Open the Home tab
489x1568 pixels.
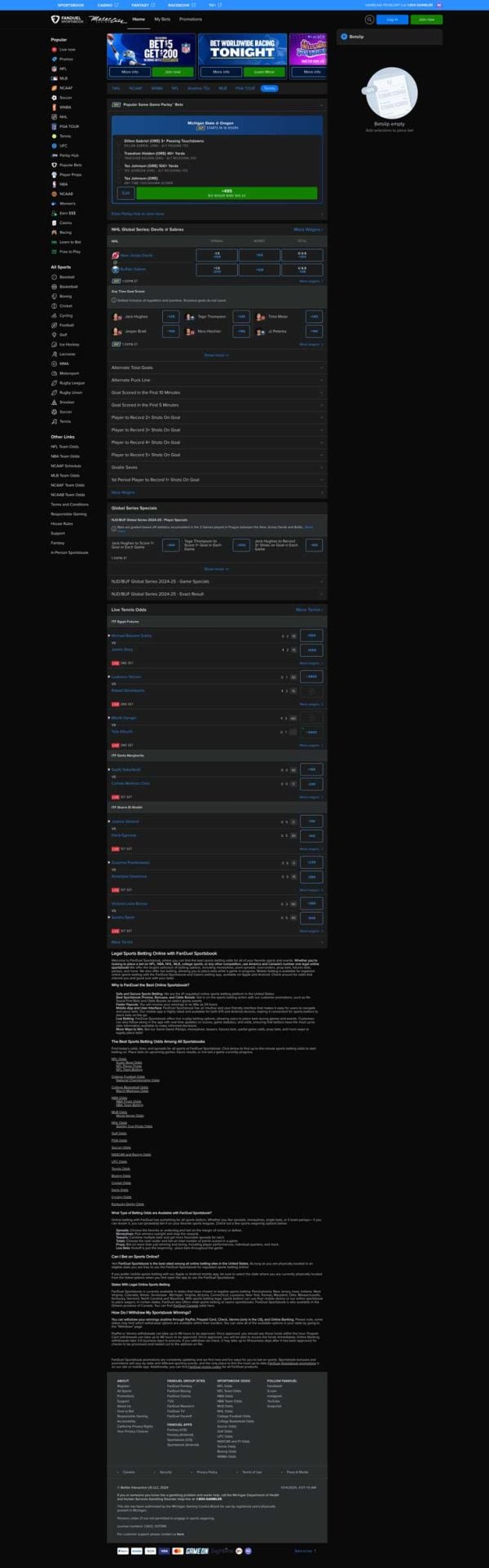click(139, 19)
